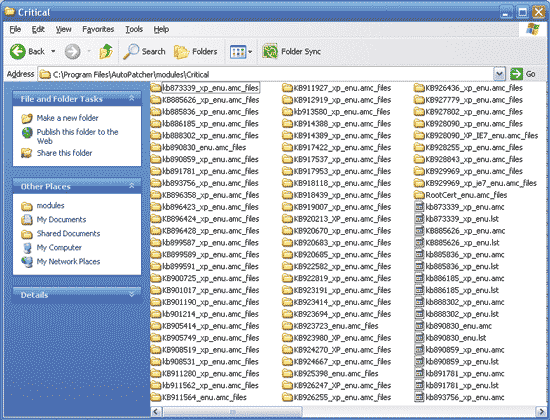550x420 pixels.
Task: Open the View menu
Action: [63, 29]
